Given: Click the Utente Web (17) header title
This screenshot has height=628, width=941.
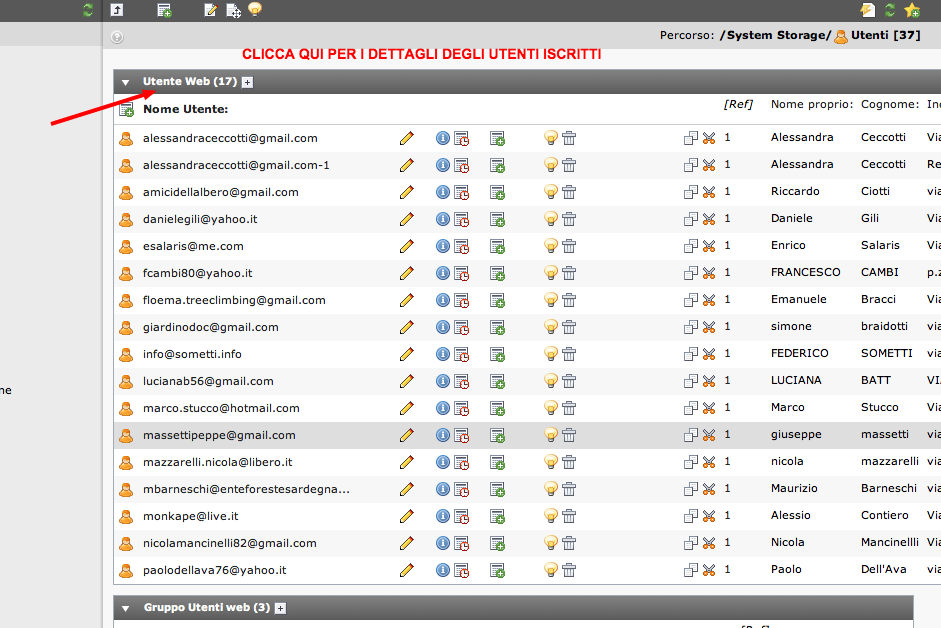Looking at the screenshot, I should click(x=190, y=82).
